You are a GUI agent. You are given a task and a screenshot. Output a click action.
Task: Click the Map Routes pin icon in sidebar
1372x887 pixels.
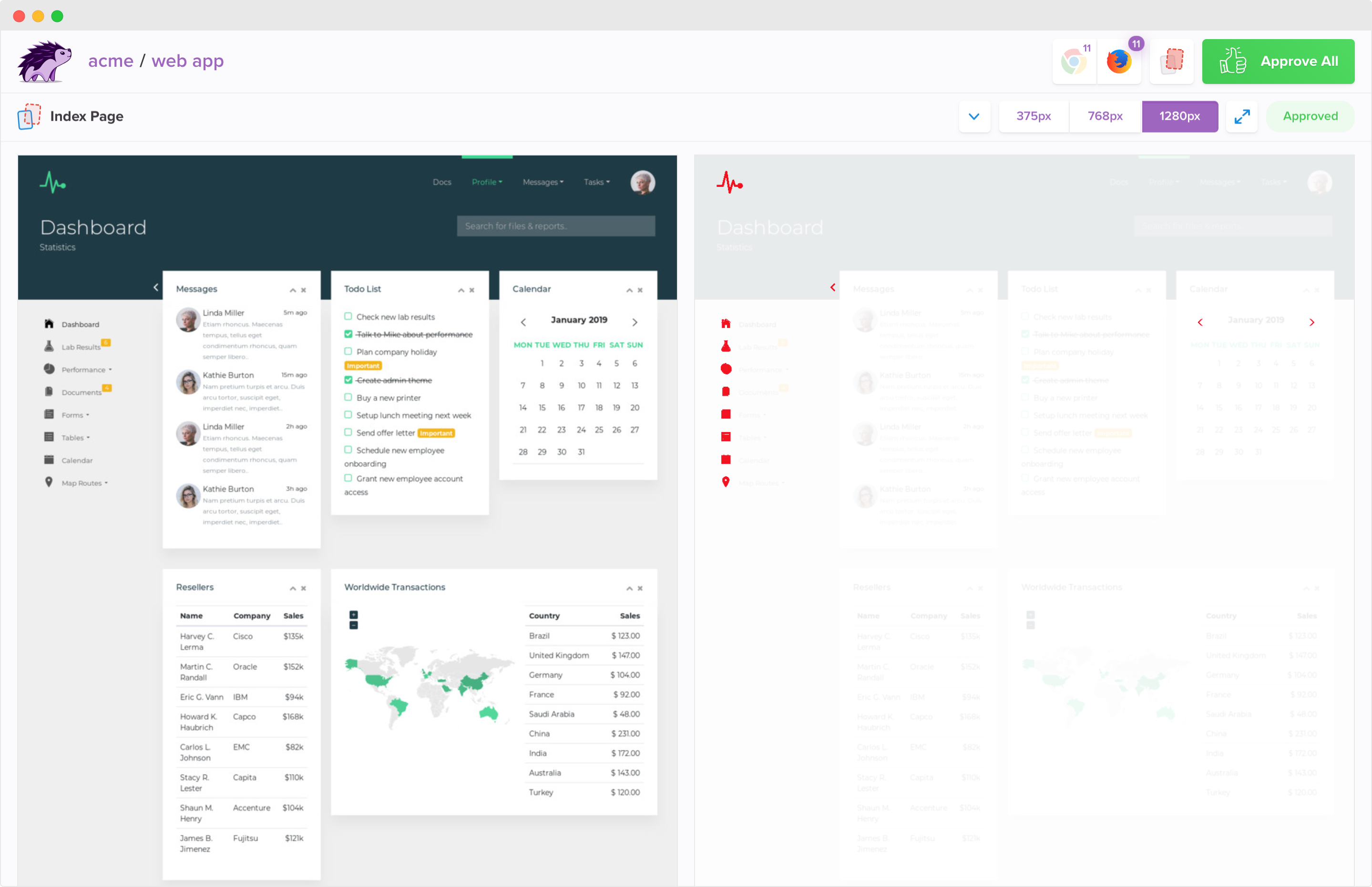point(49,482)
